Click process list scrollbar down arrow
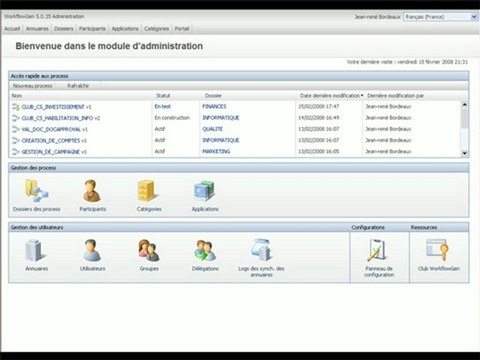The image size is (480, 360). (x=465, y=153)
